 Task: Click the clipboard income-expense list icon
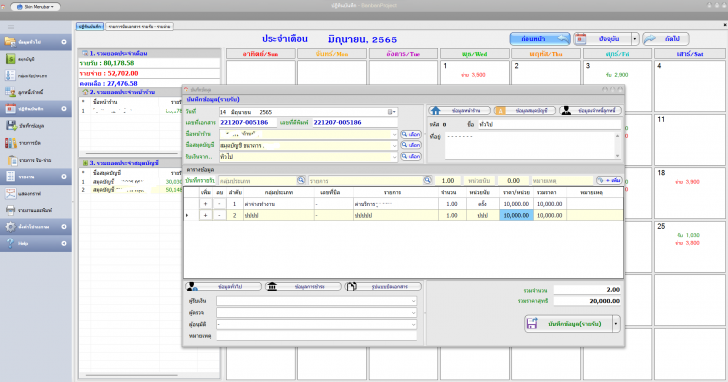tap(13, 160)
